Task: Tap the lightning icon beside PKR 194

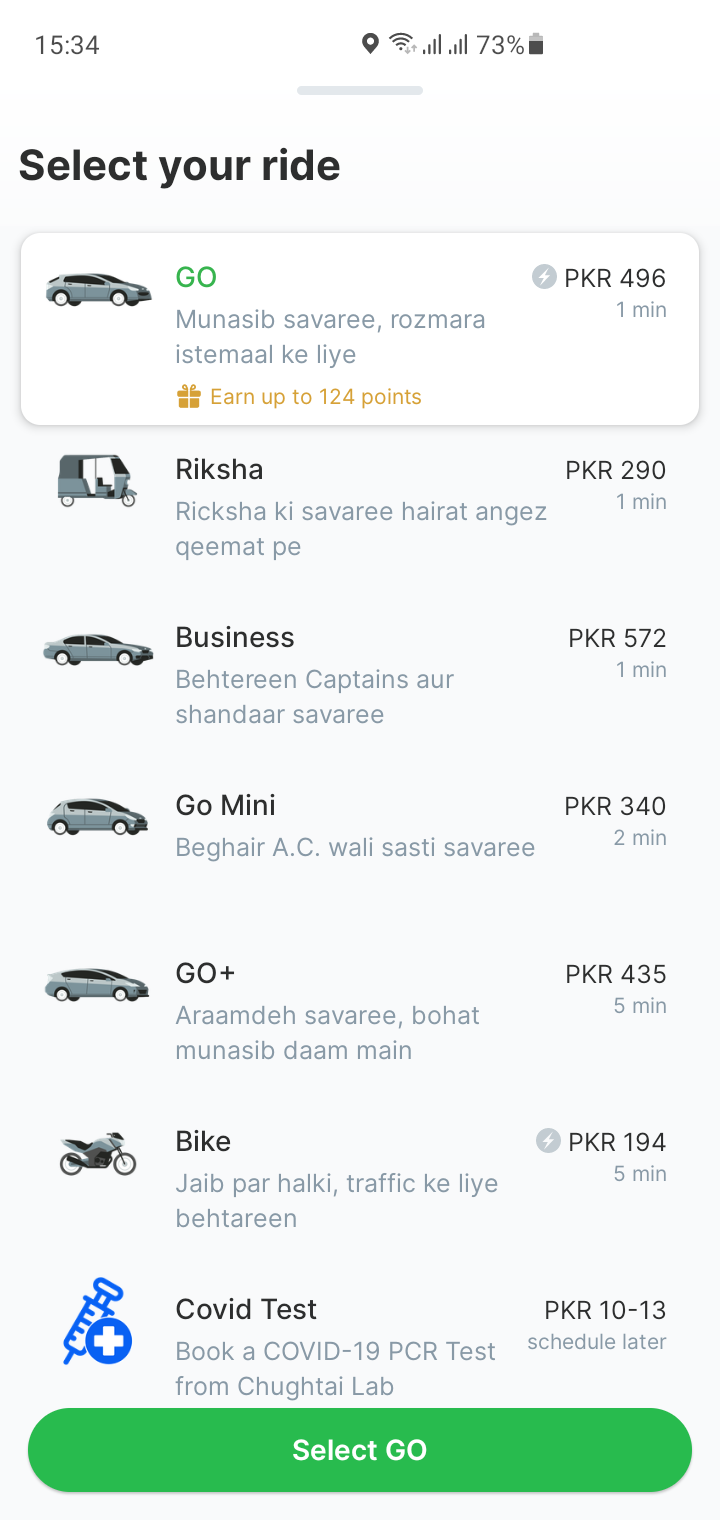Action: pos(548,1141)
